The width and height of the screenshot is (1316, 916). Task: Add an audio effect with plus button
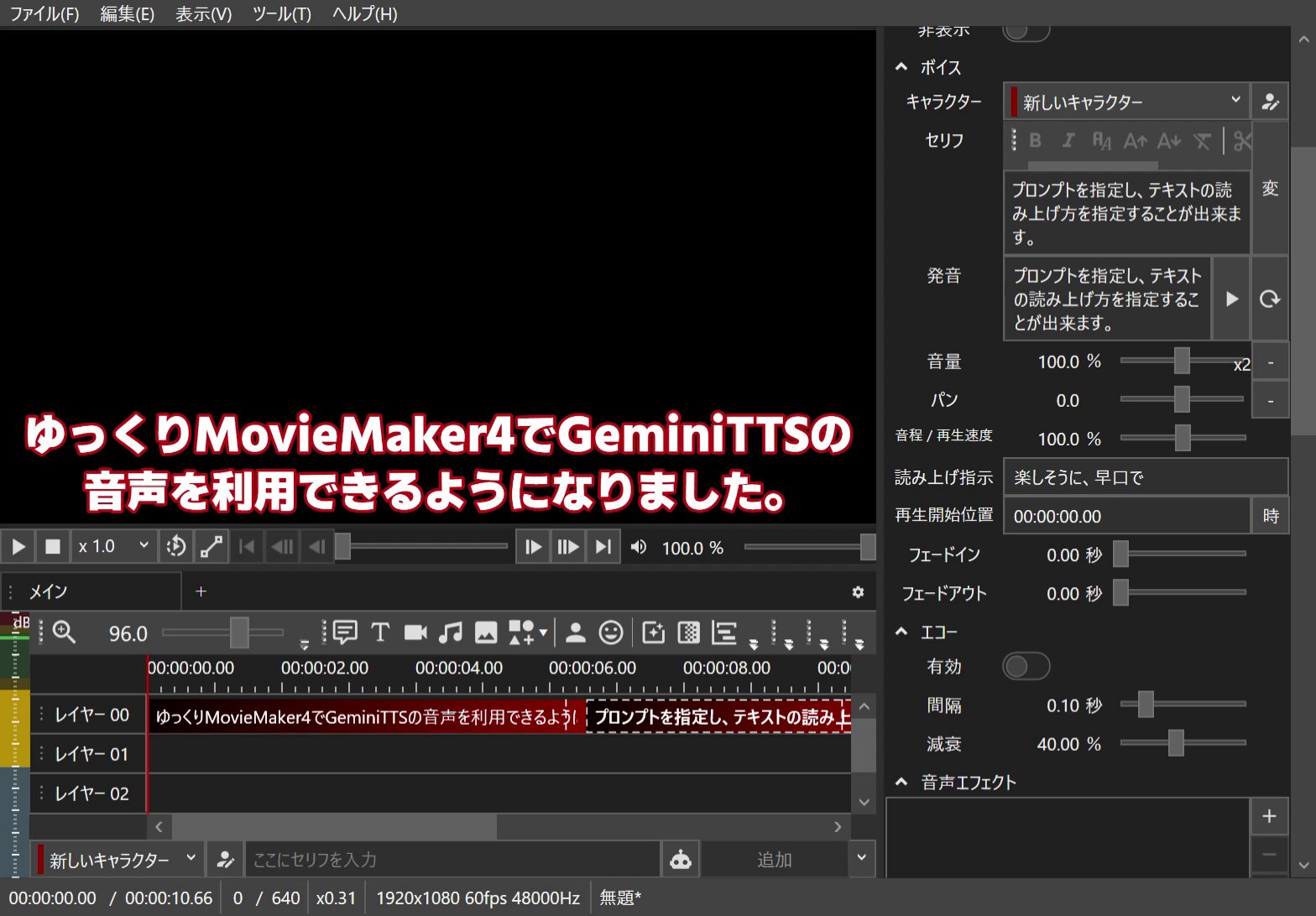(1270, 816)
